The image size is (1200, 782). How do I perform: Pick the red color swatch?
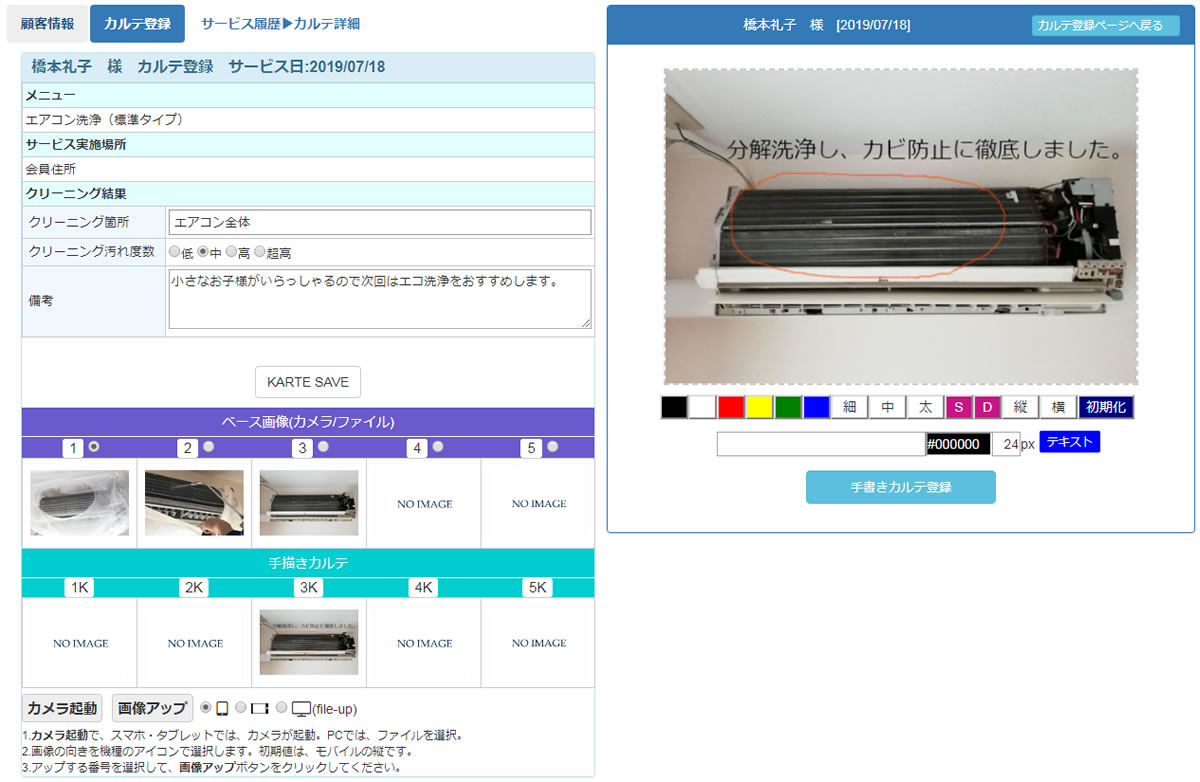(731, 407)
